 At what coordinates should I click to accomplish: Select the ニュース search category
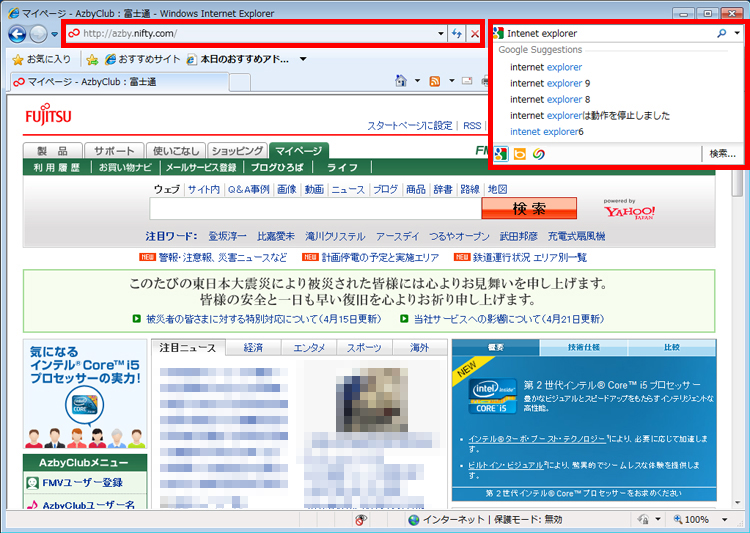[348, 189]
